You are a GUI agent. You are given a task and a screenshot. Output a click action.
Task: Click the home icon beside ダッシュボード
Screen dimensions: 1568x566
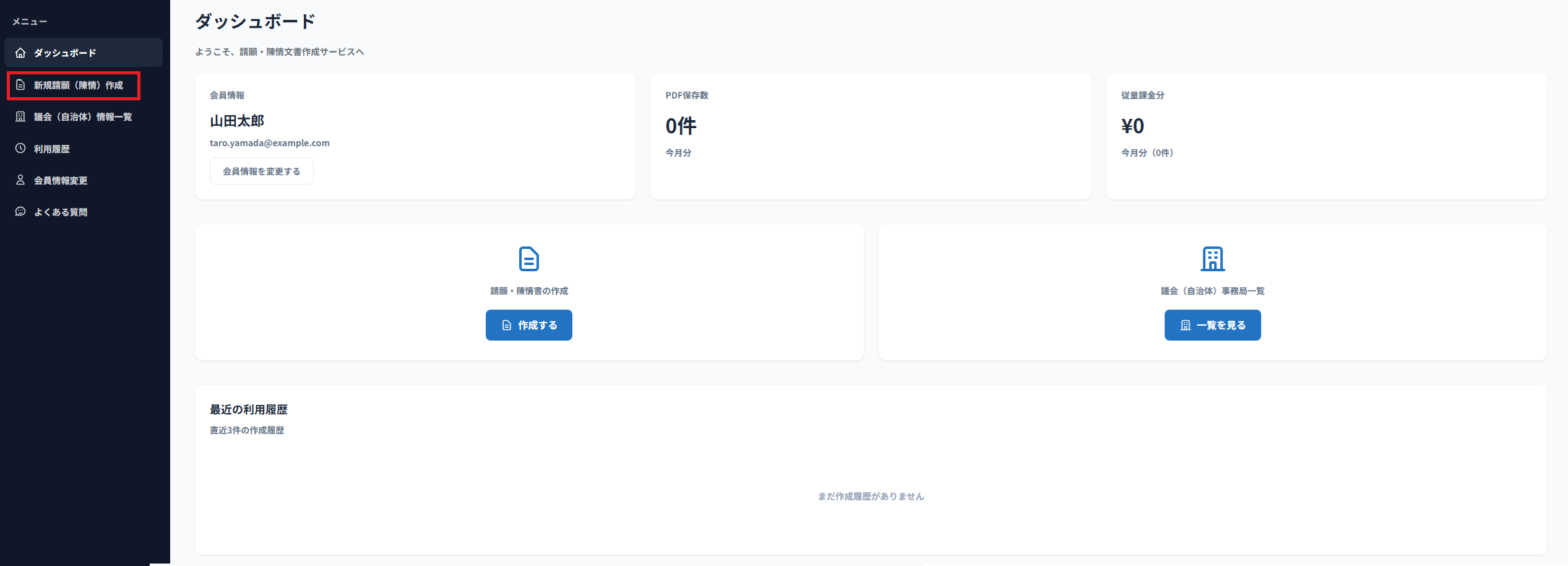pos(20,53)
